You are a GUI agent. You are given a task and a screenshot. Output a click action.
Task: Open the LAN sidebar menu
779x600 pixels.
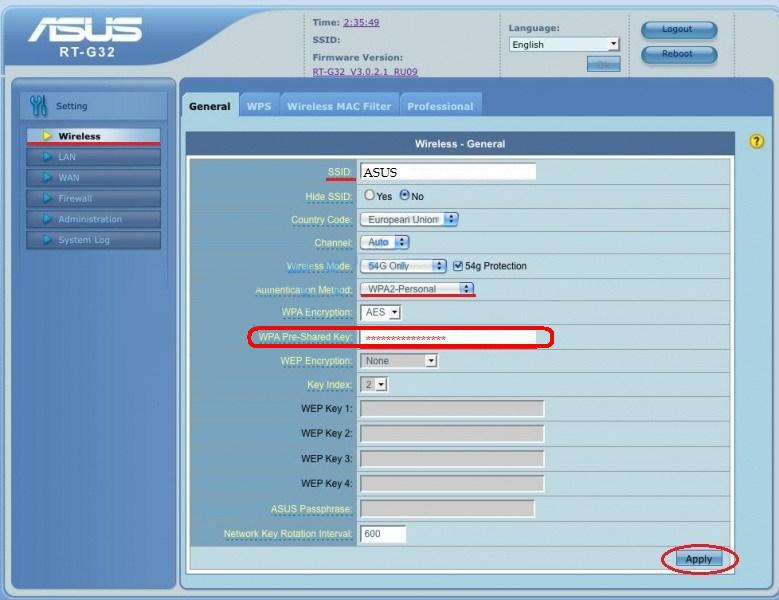(x=93, y=156)
